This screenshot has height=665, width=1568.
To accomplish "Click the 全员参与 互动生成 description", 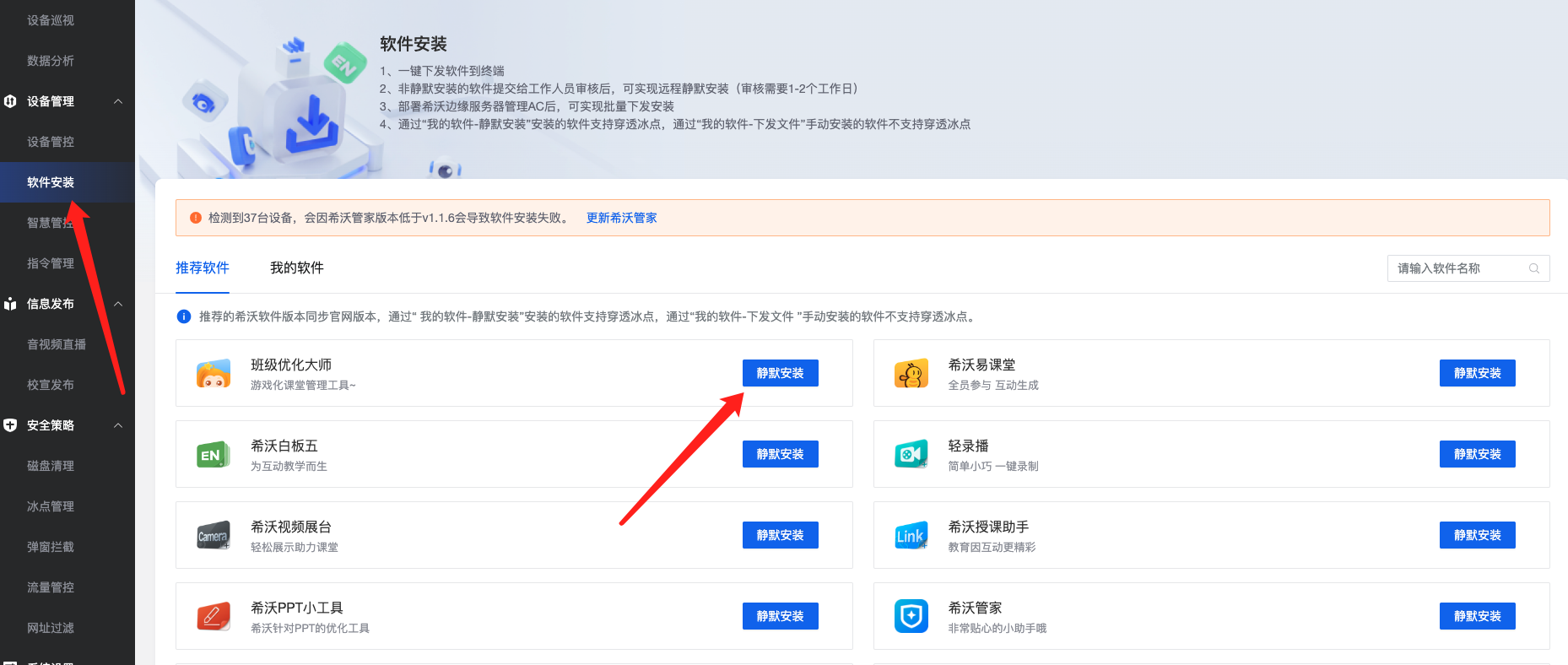I will coord(993,385).
